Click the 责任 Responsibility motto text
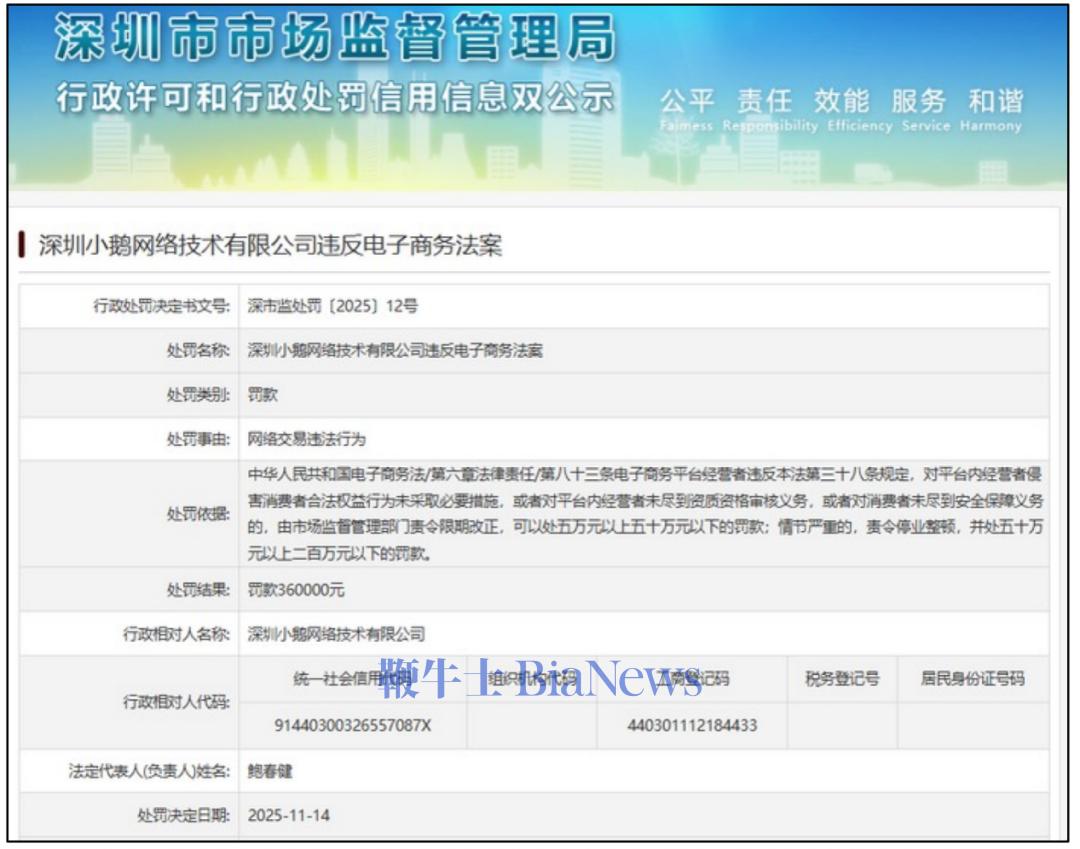This screenshot has width=1080, height=849. click(x=770, y=109)
